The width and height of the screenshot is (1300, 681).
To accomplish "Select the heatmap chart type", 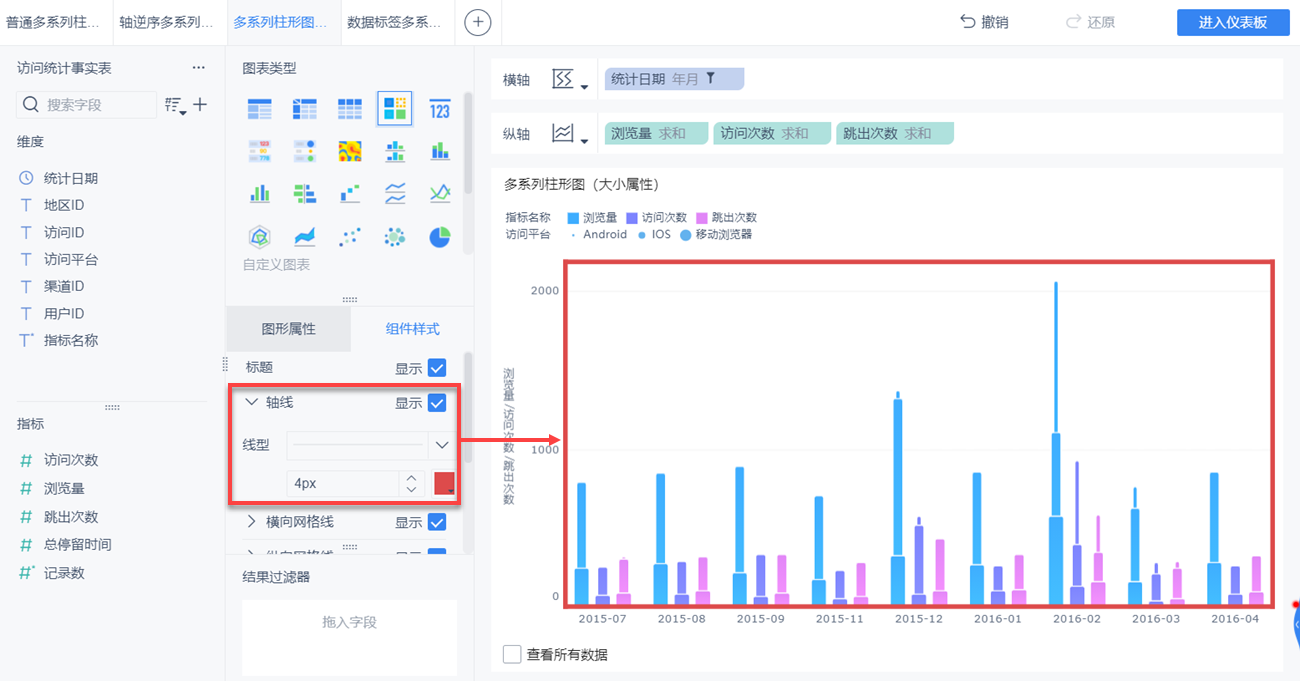I will (350, 151).
